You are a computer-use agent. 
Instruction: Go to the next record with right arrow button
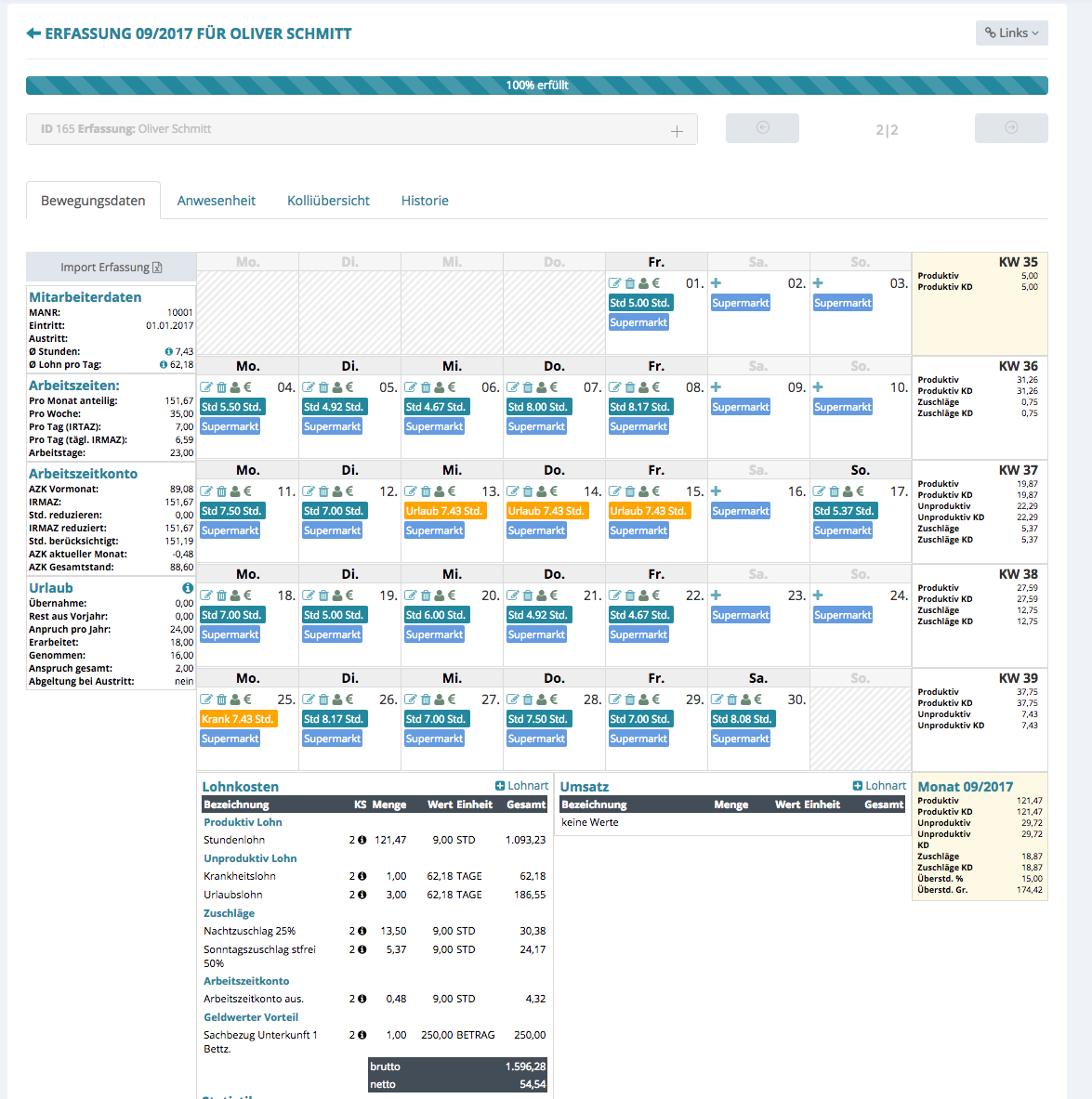(x=1011, y=128)
